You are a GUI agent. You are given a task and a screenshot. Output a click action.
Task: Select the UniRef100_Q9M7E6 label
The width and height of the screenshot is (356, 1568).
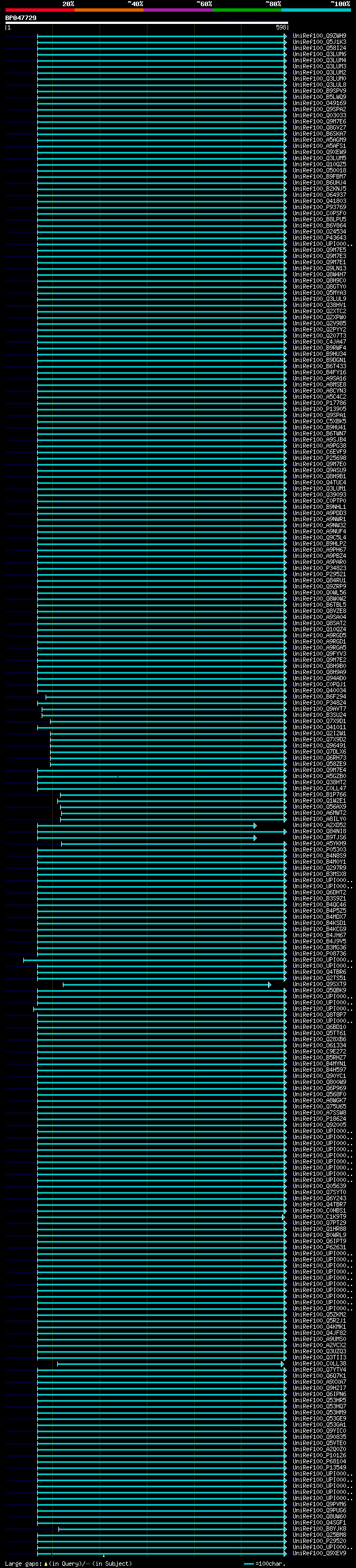(x=319, y=122)
